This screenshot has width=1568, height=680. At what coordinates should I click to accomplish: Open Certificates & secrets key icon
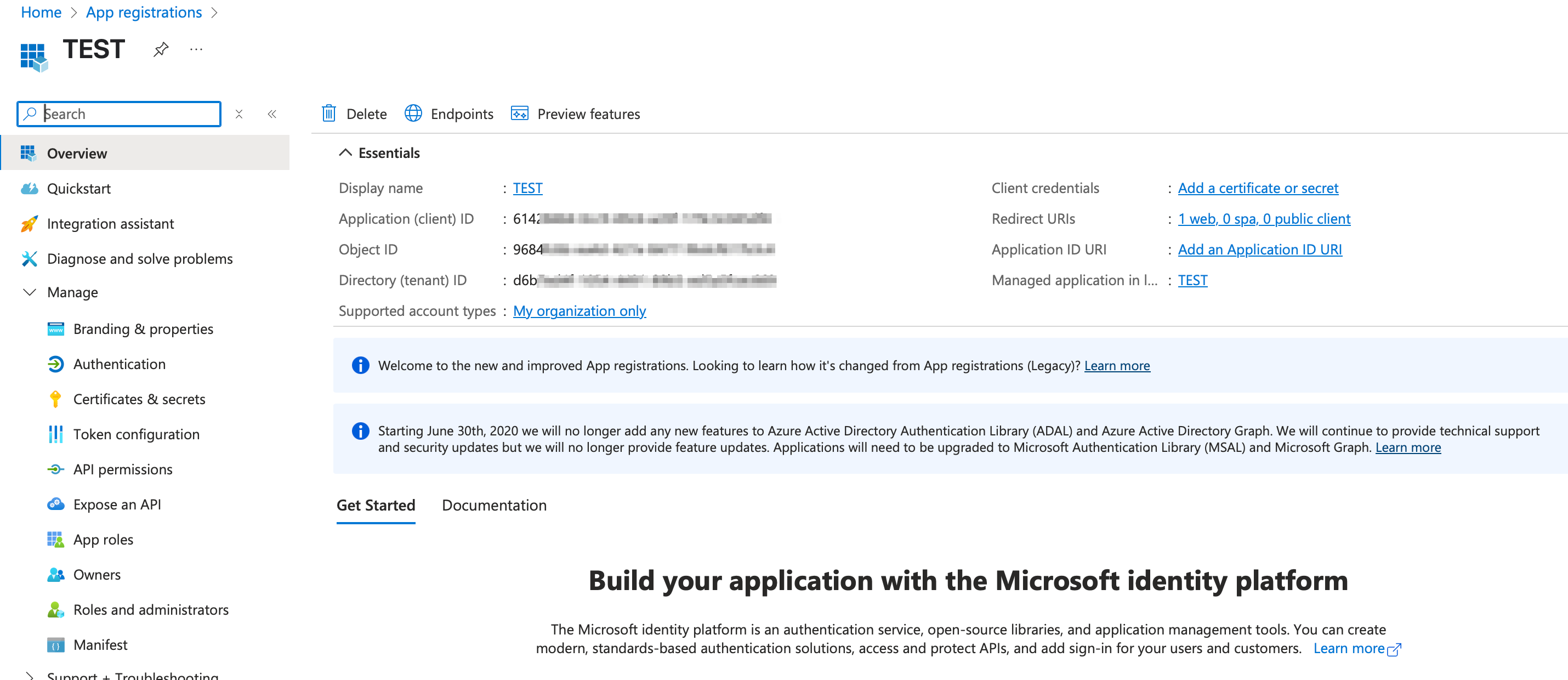click(55, 399)
